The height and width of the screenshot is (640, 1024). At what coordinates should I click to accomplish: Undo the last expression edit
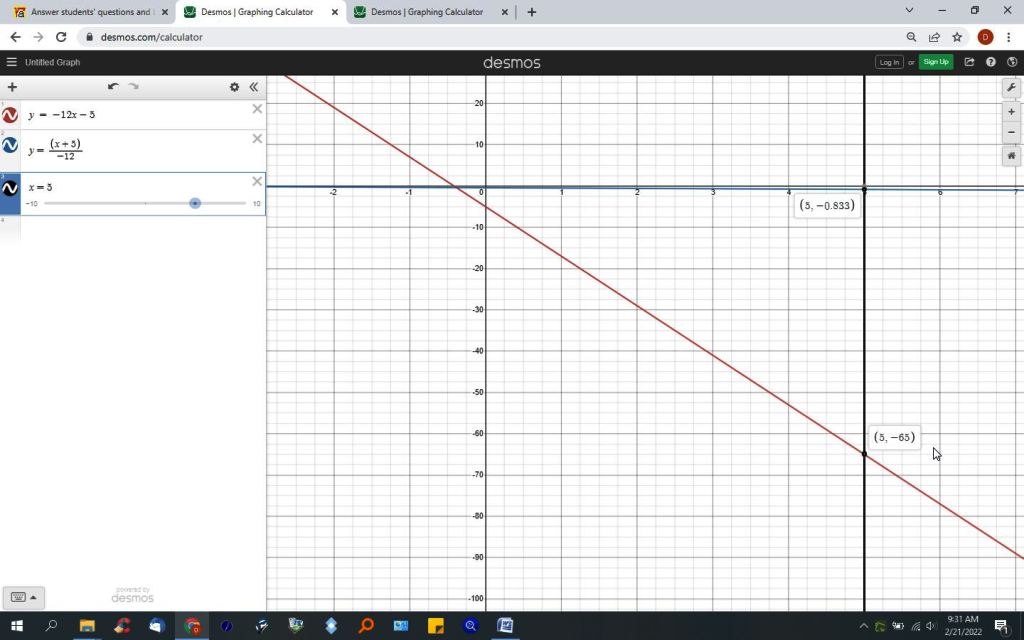[113, 86]
